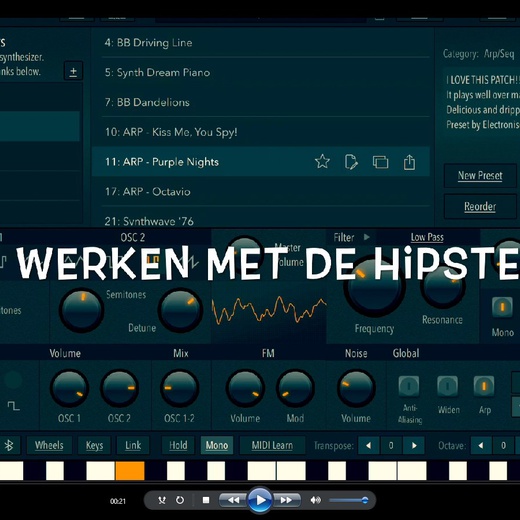The image size is (520, 520).
Task: Adjust the media player volume slider
Action: (x=349, y=500)
